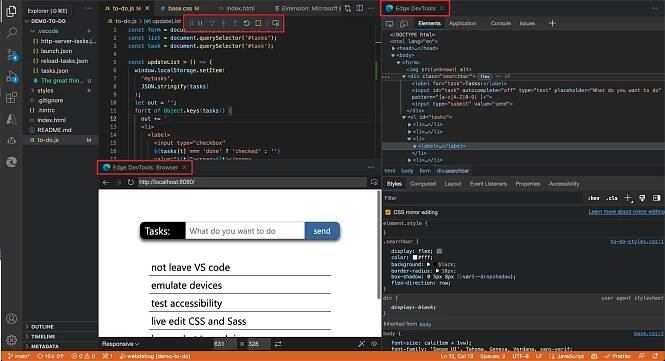Click the send button in the preview

[322, 231]
